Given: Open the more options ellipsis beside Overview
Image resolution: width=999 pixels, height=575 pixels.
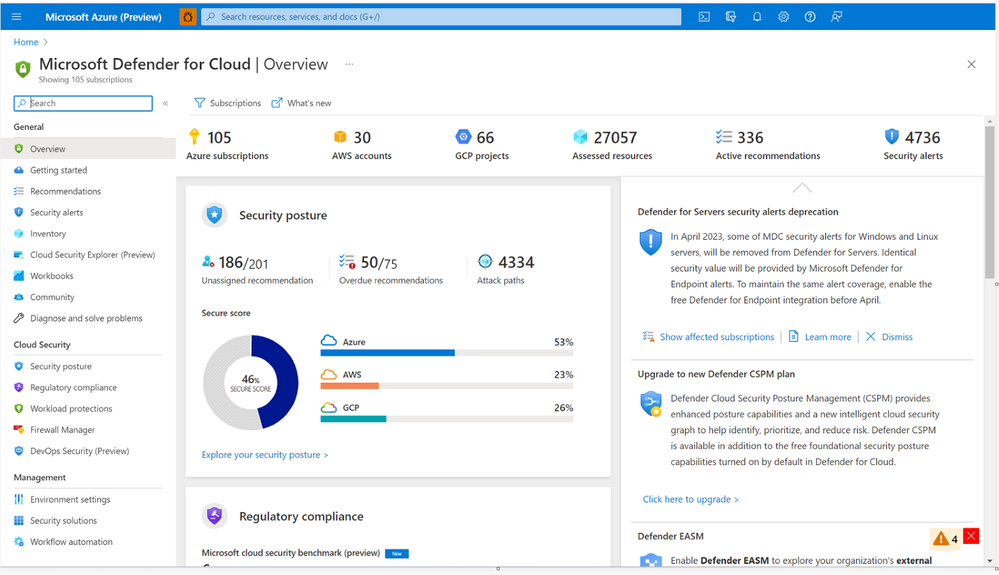Looking at the screenshot, I should (x=349, y=64).
